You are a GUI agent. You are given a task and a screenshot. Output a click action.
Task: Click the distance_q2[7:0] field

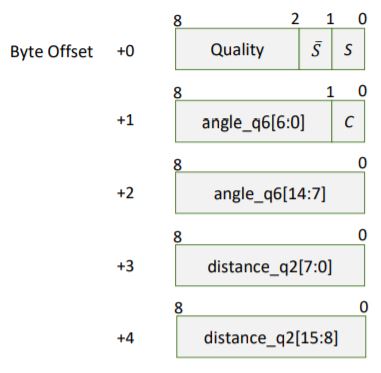tap(270, 265)
